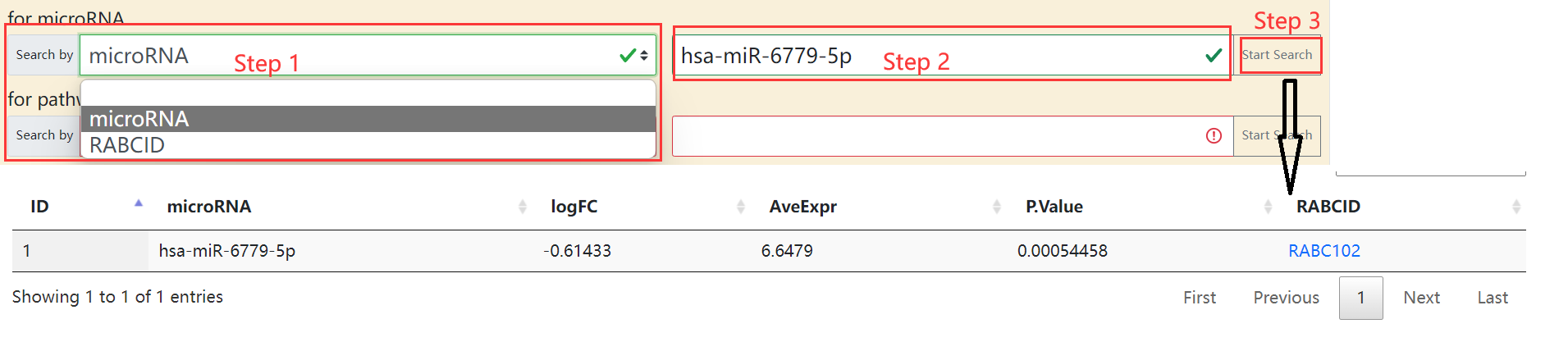This screenshot has height=351, width=1568.
Task: Jump to First results page
Action: tap(1200, 298)
